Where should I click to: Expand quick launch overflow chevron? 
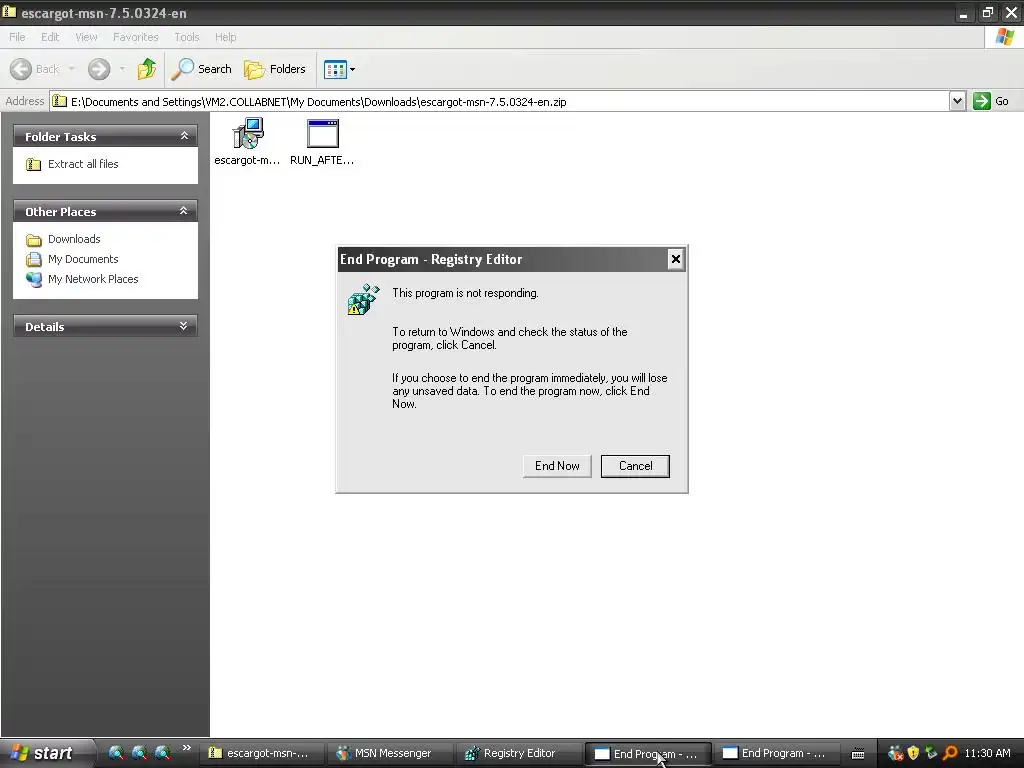[x=186, y=748]
